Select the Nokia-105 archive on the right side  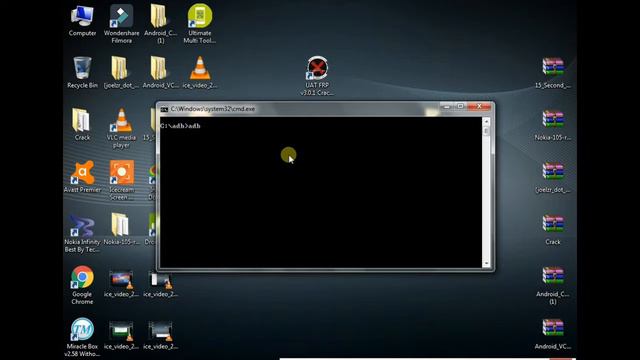pyautogui.click(x=553, y=125)
